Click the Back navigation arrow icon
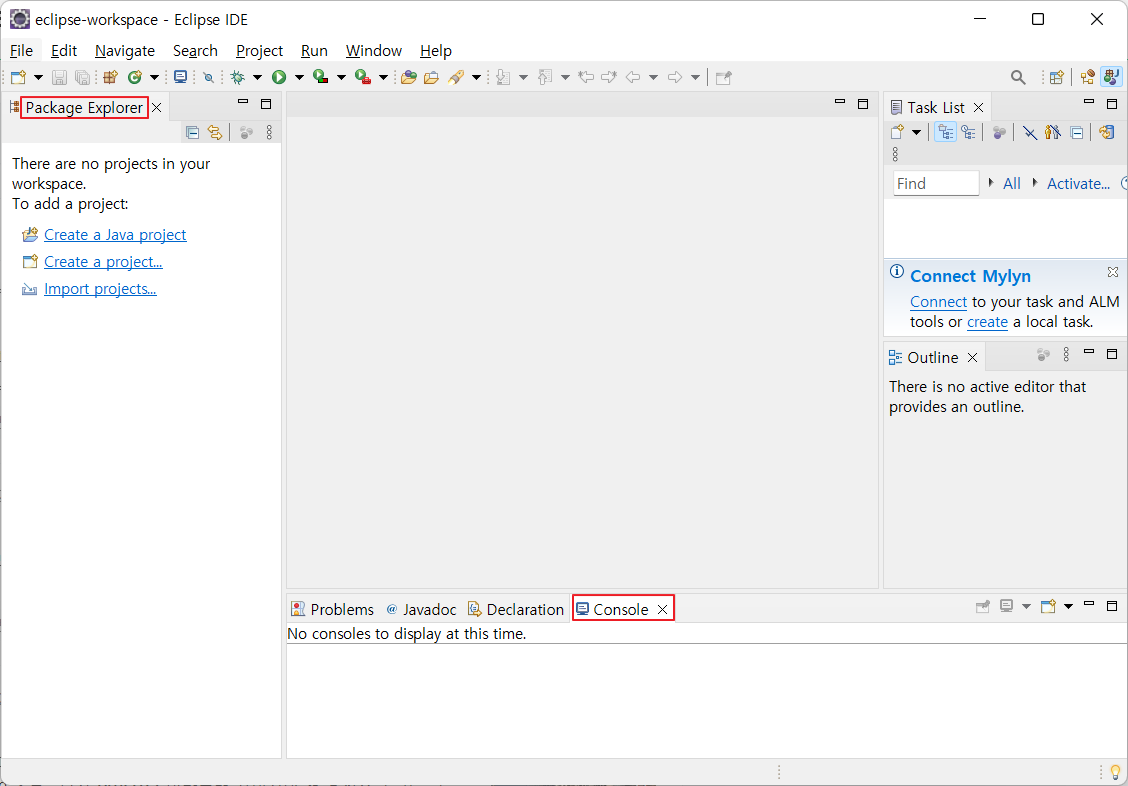 tap(633, 77)
